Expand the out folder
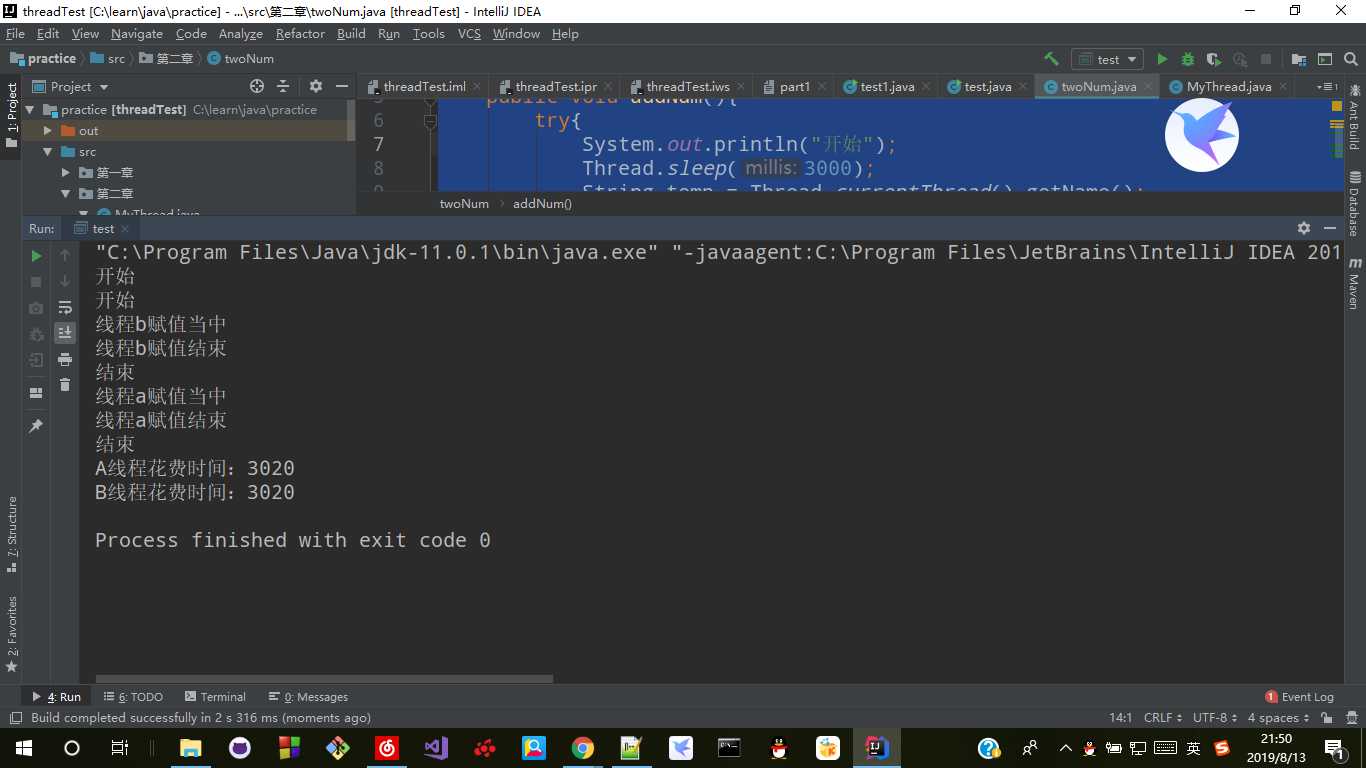1366x768 pixels. coord(47,131)
